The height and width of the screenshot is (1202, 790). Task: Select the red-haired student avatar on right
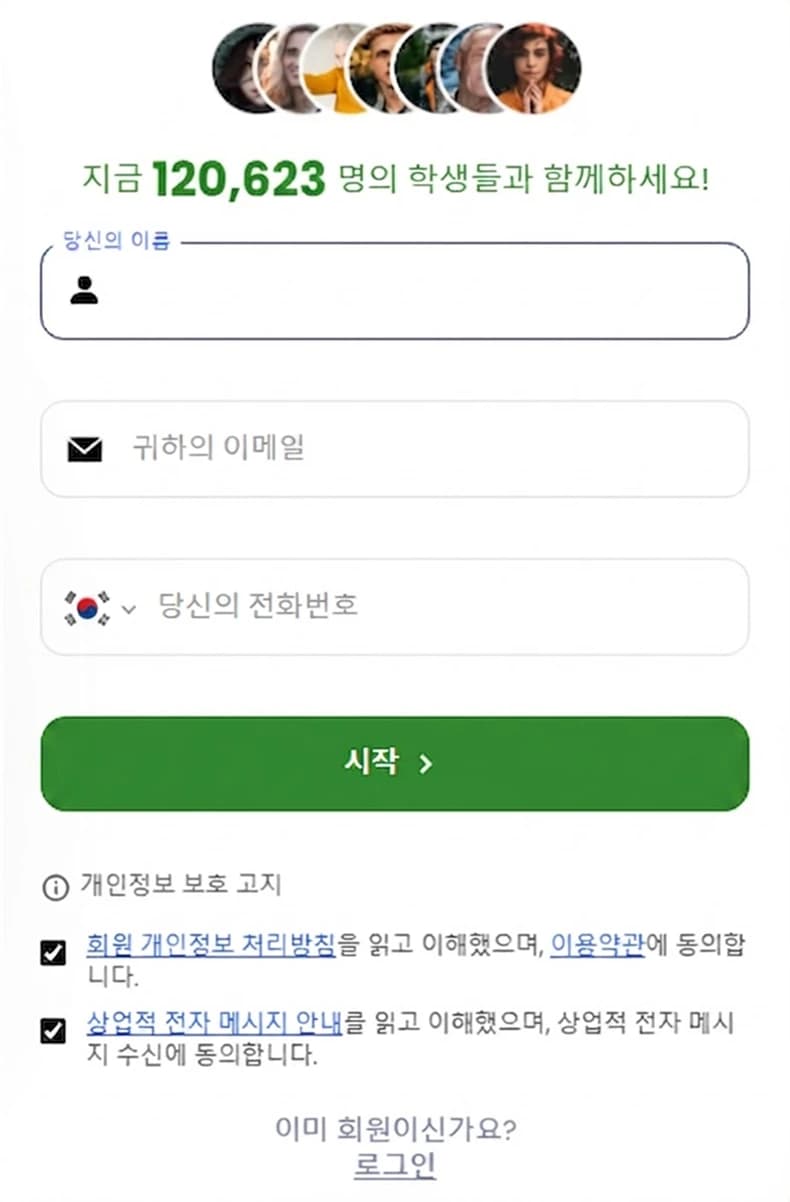[x=533, y=68]
